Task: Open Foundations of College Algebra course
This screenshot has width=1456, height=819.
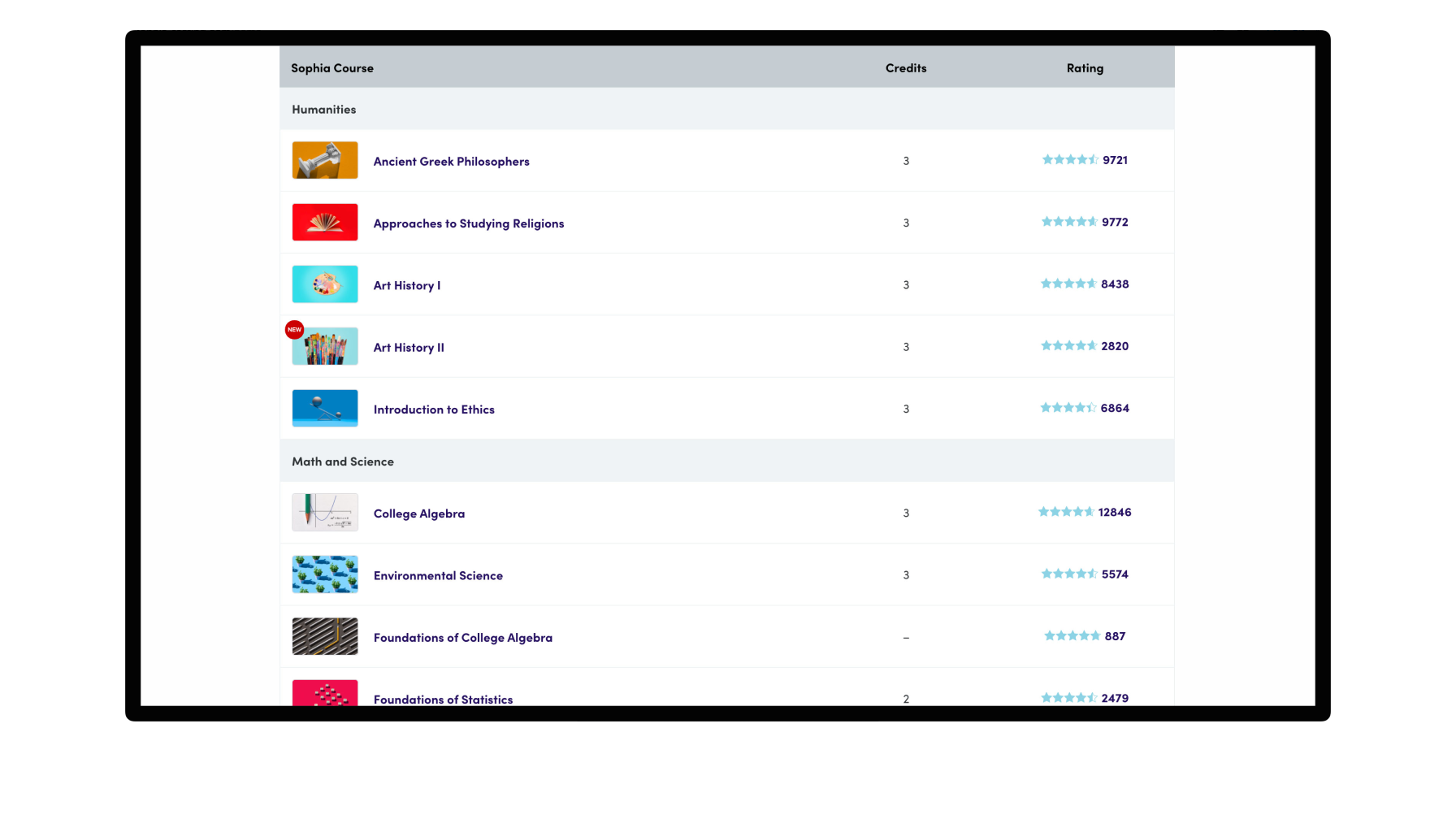Action: click(463, 638)
